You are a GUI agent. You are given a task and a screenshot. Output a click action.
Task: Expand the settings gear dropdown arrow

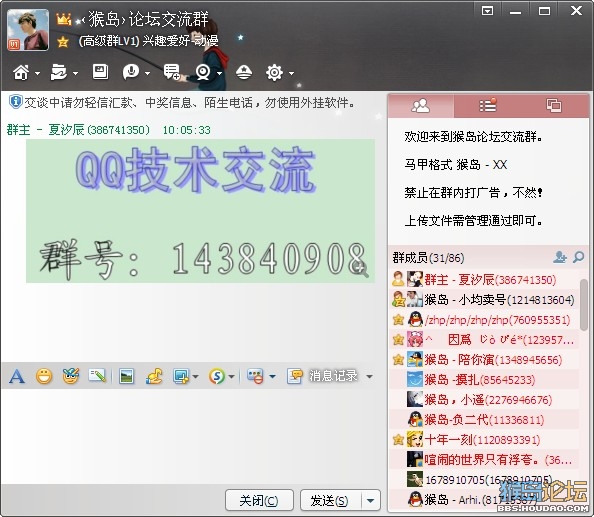tap(291, 73)
